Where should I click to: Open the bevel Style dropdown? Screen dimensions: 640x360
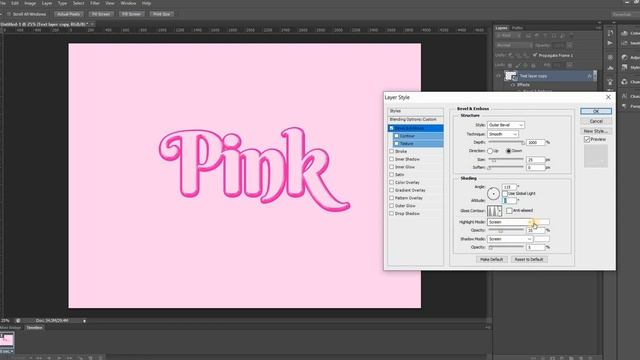[506, 125]
